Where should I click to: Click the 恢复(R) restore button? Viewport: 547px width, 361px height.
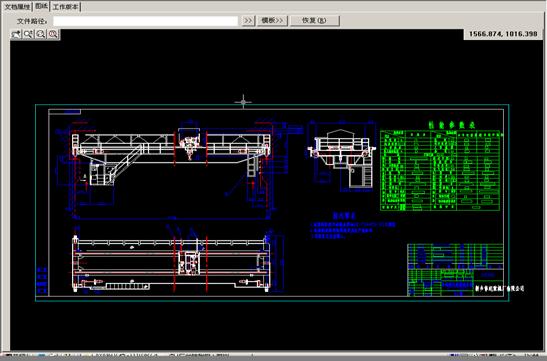click(x=315, y=21)
